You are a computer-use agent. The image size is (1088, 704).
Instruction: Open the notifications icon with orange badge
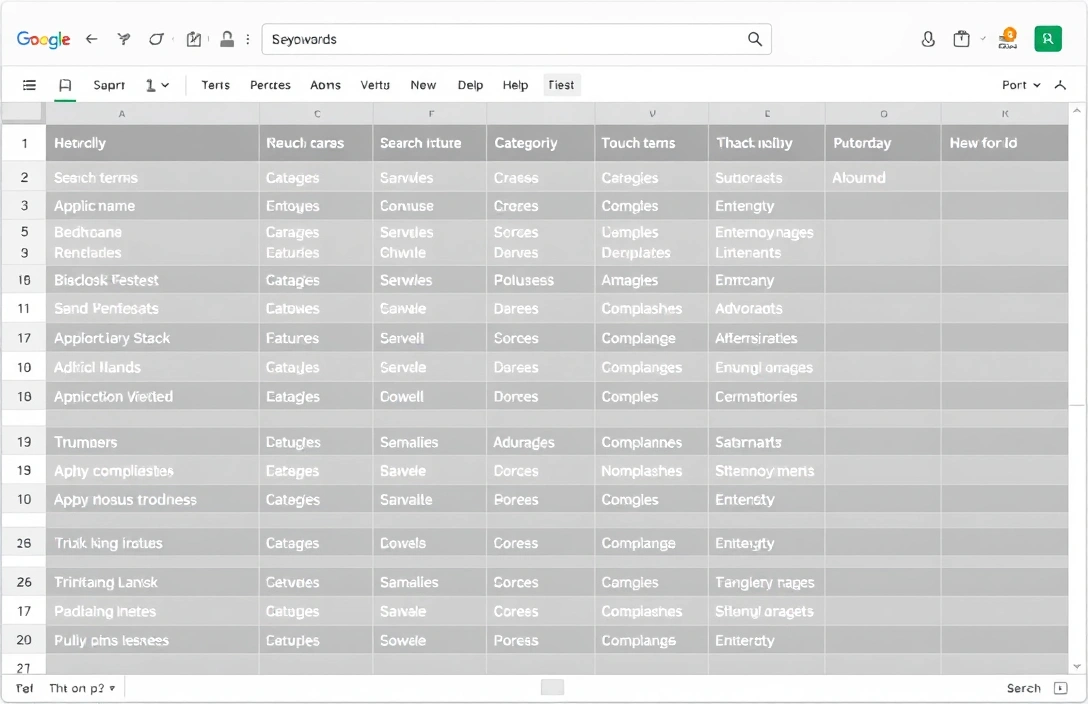coord(1008,39)
